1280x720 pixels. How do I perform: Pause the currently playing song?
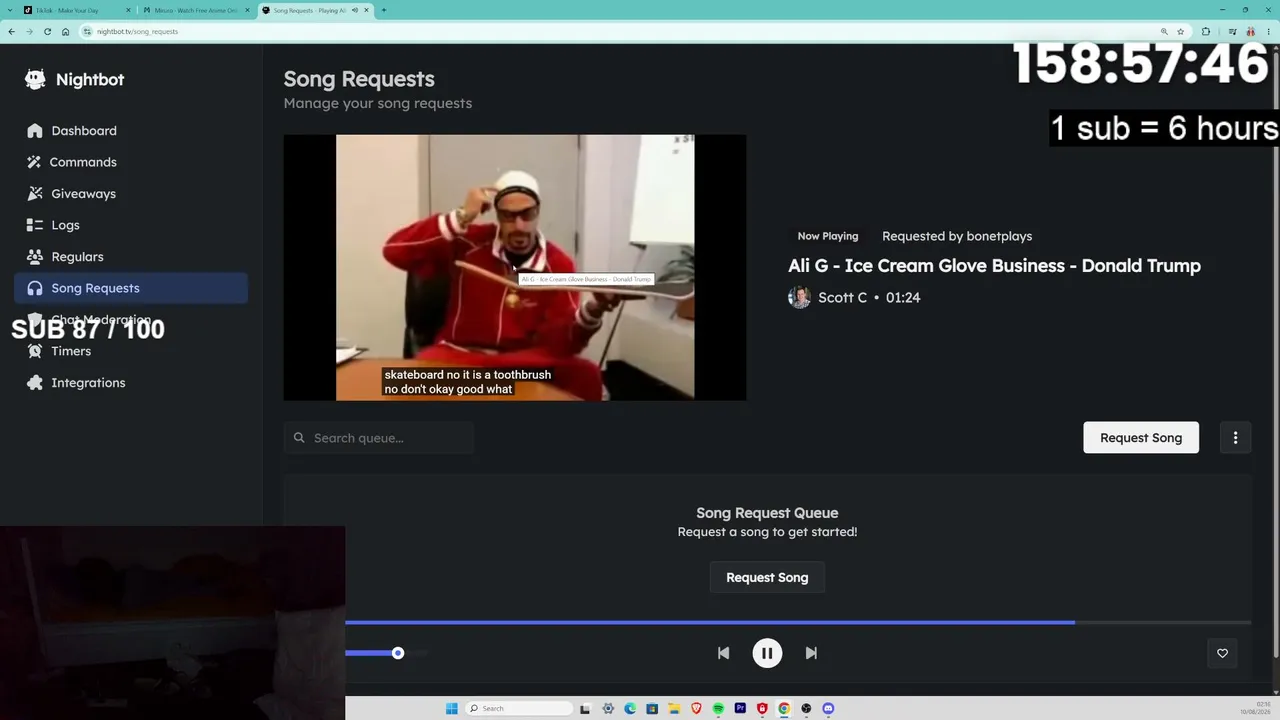click(x=767, y=653)
